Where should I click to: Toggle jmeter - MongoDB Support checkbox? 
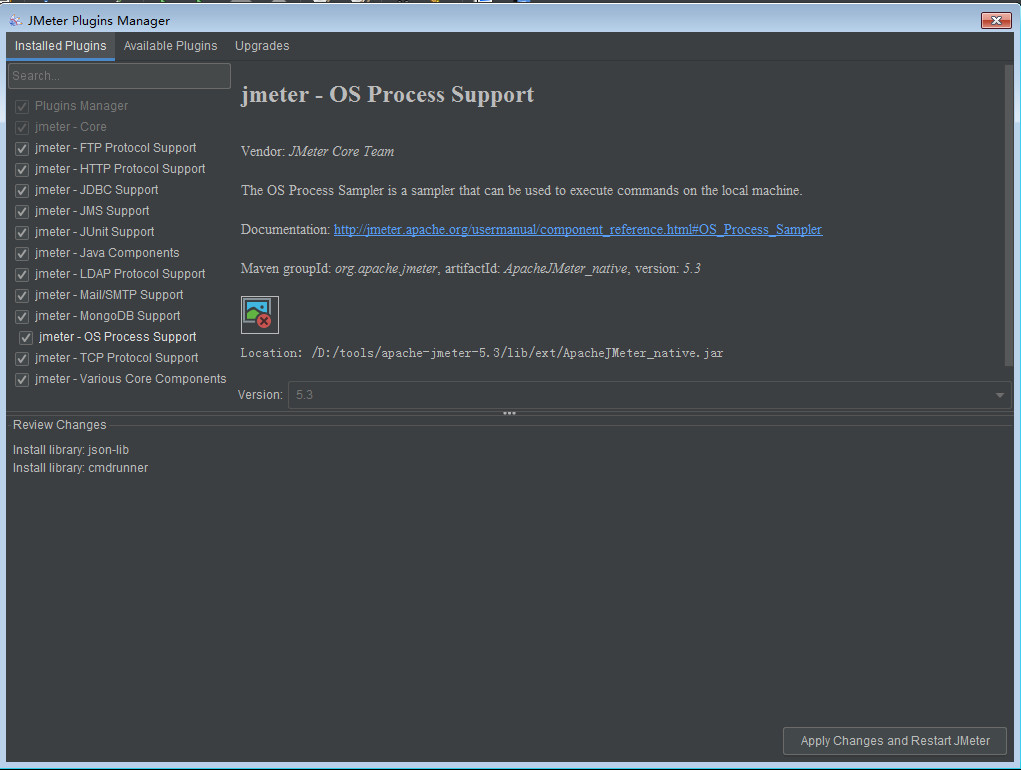click(22, 316)
